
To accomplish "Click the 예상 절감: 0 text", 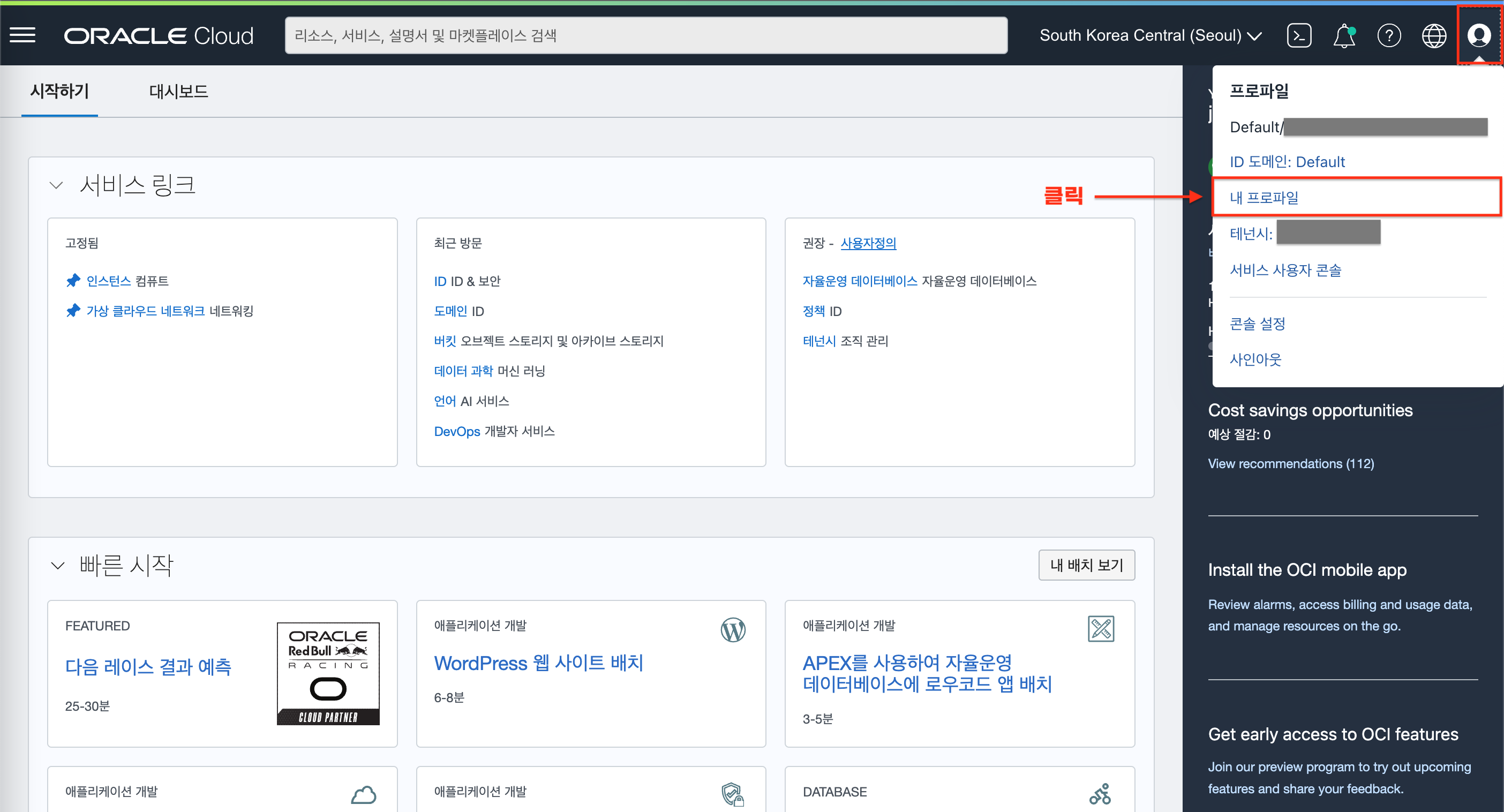I will (1239, 434).
